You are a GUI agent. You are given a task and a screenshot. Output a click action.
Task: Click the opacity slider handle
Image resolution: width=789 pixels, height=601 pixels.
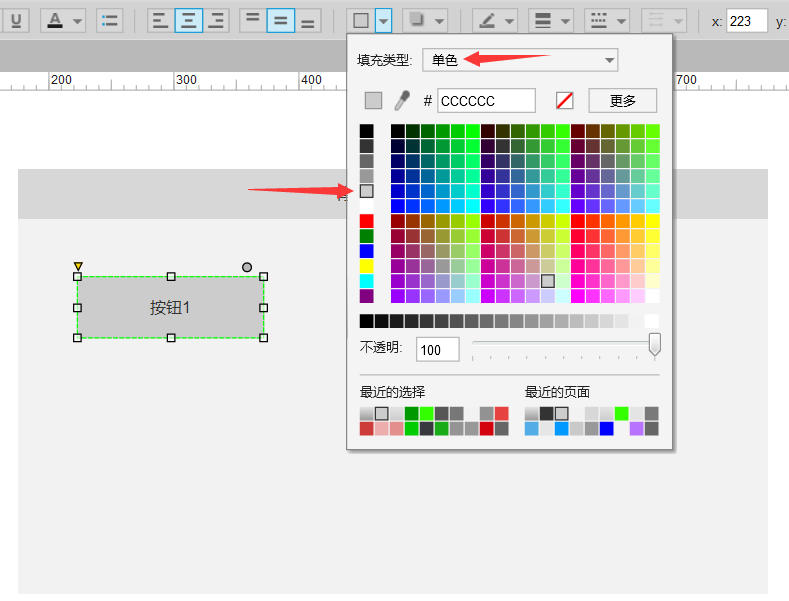coord(654,344)
